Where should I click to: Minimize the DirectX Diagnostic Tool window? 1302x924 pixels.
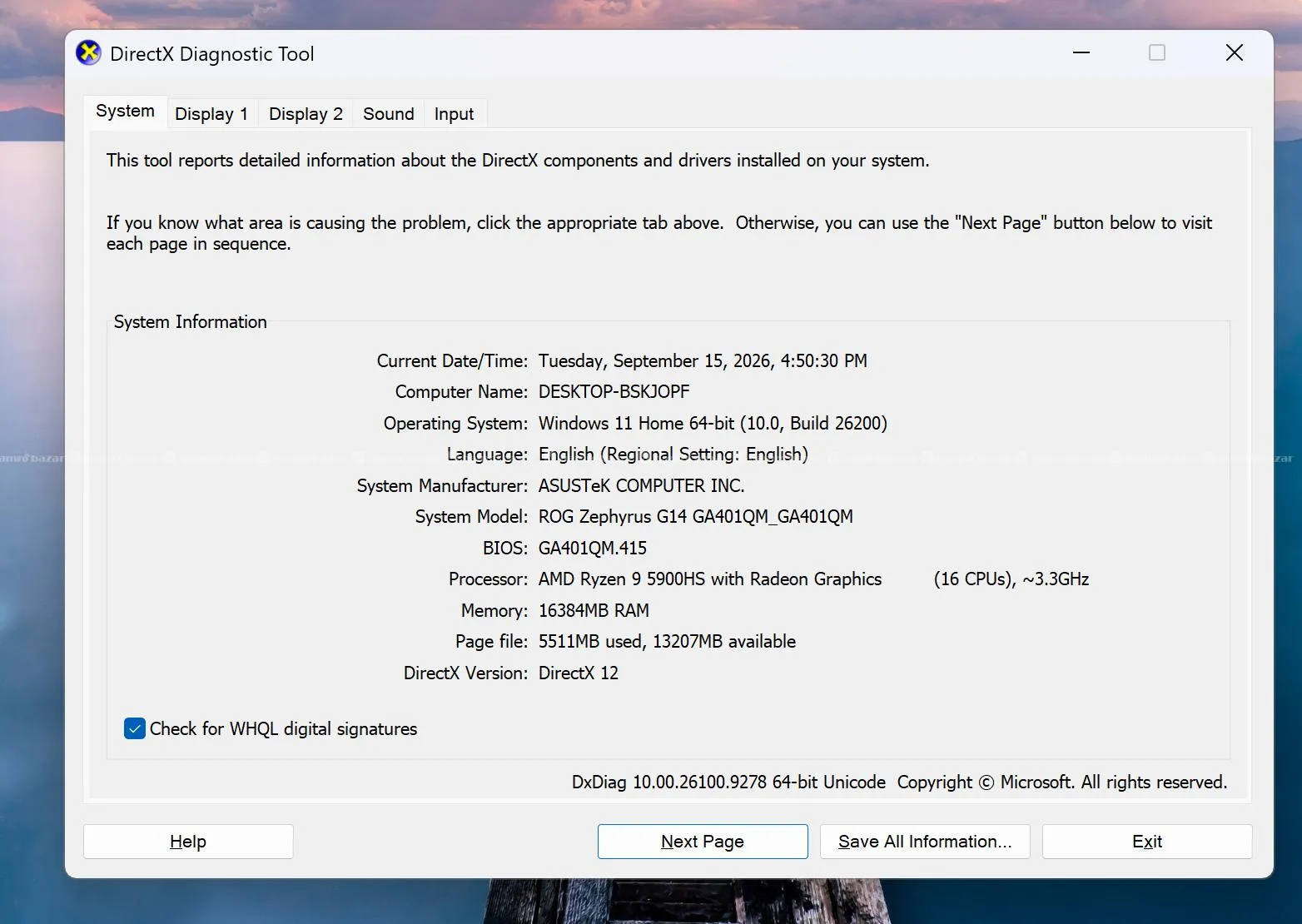[1081, 53]
